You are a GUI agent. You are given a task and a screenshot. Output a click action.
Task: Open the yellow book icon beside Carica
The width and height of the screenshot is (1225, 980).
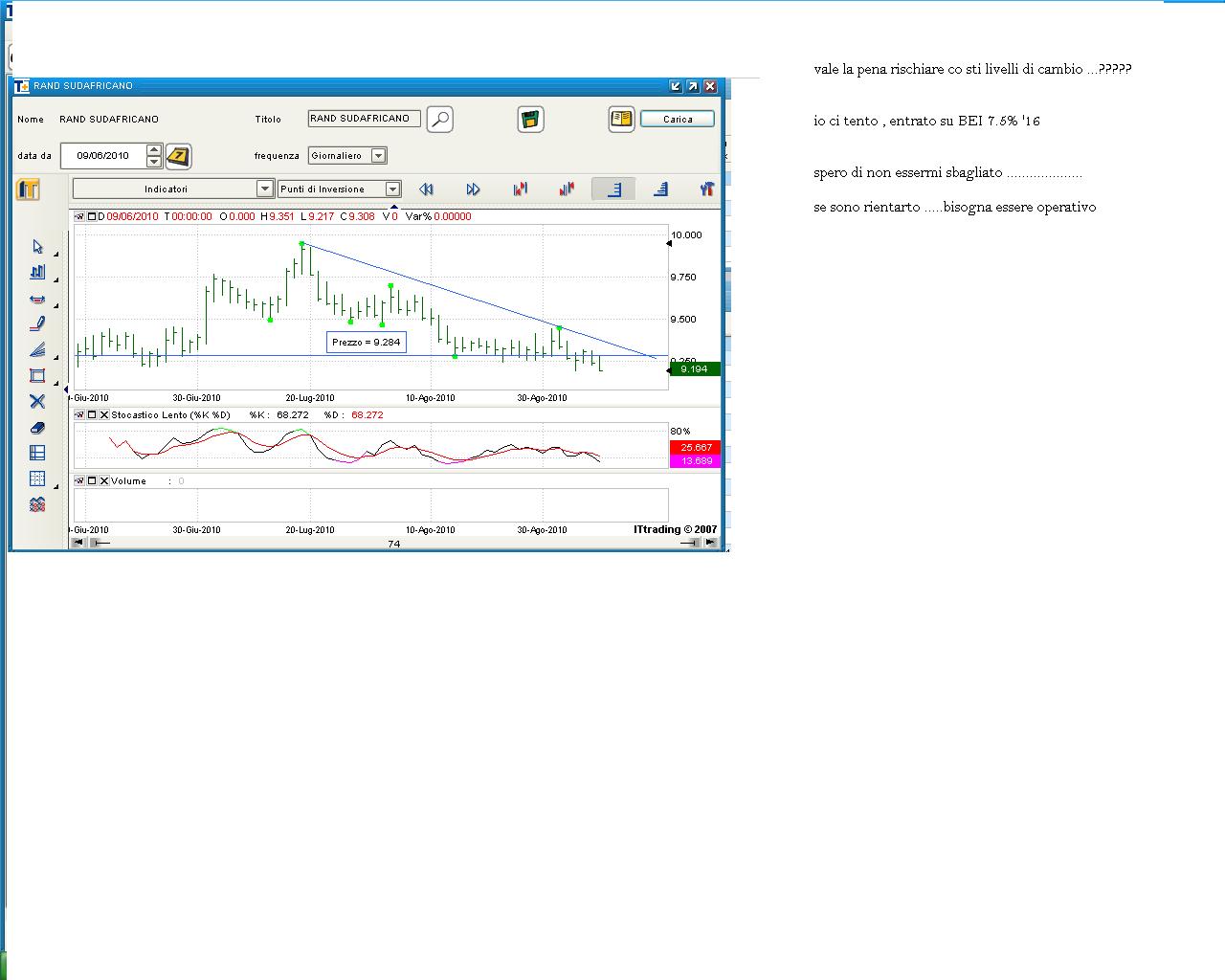pyautogui.click(x=621, y=120)
